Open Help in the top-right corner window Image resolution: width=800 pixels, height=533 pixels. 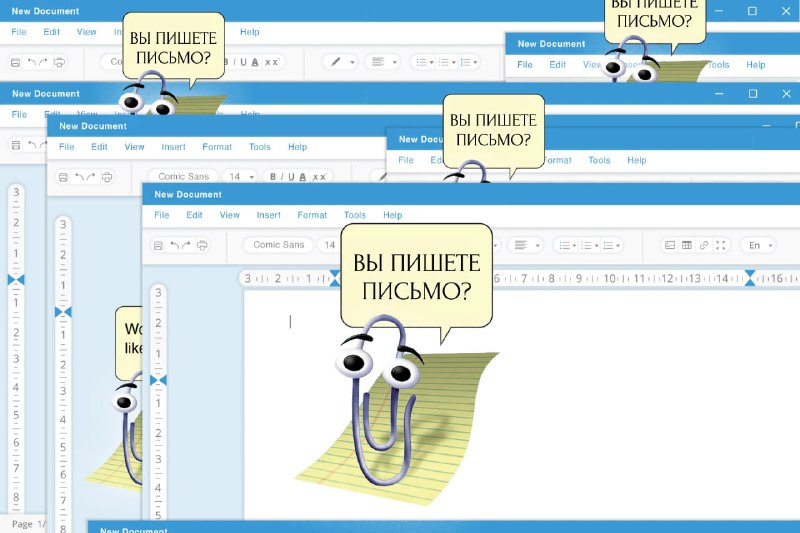pos(756,65)
